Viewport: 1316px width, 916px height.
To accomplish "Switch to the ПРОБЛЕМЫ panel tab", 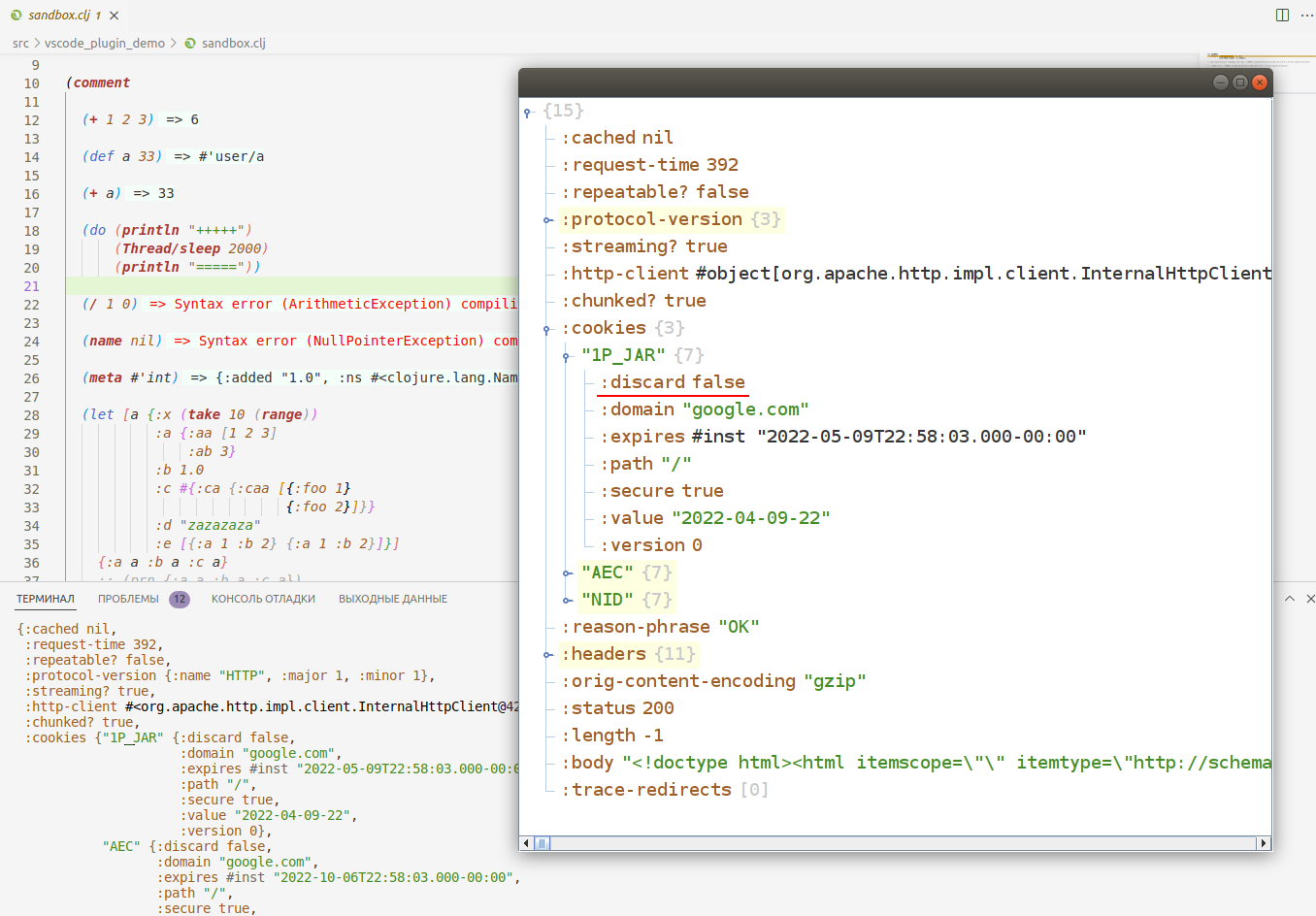I will point(128,599).
